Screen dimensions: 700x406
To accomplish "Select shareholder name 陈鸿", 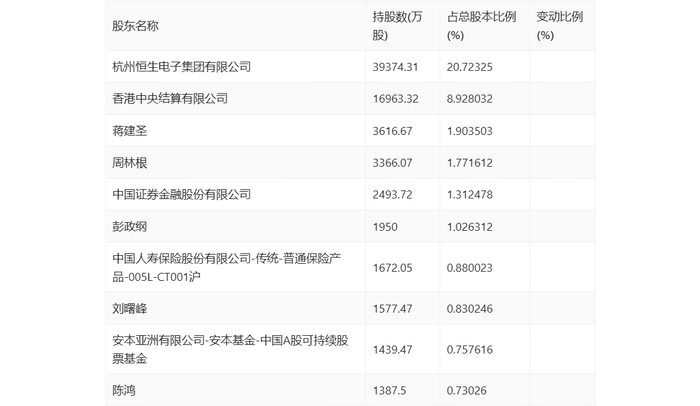I will tap(124, 390).
